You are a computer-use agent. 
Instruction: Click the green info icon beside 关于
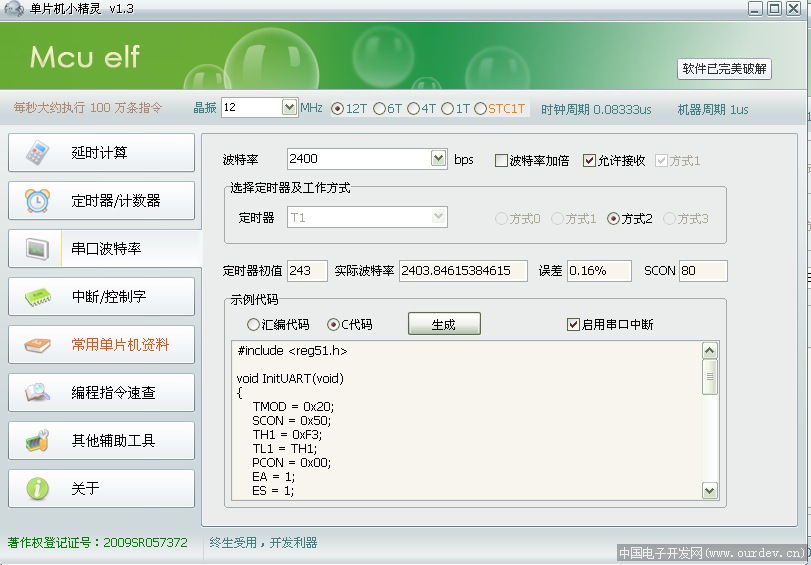(x=37, y=488)
